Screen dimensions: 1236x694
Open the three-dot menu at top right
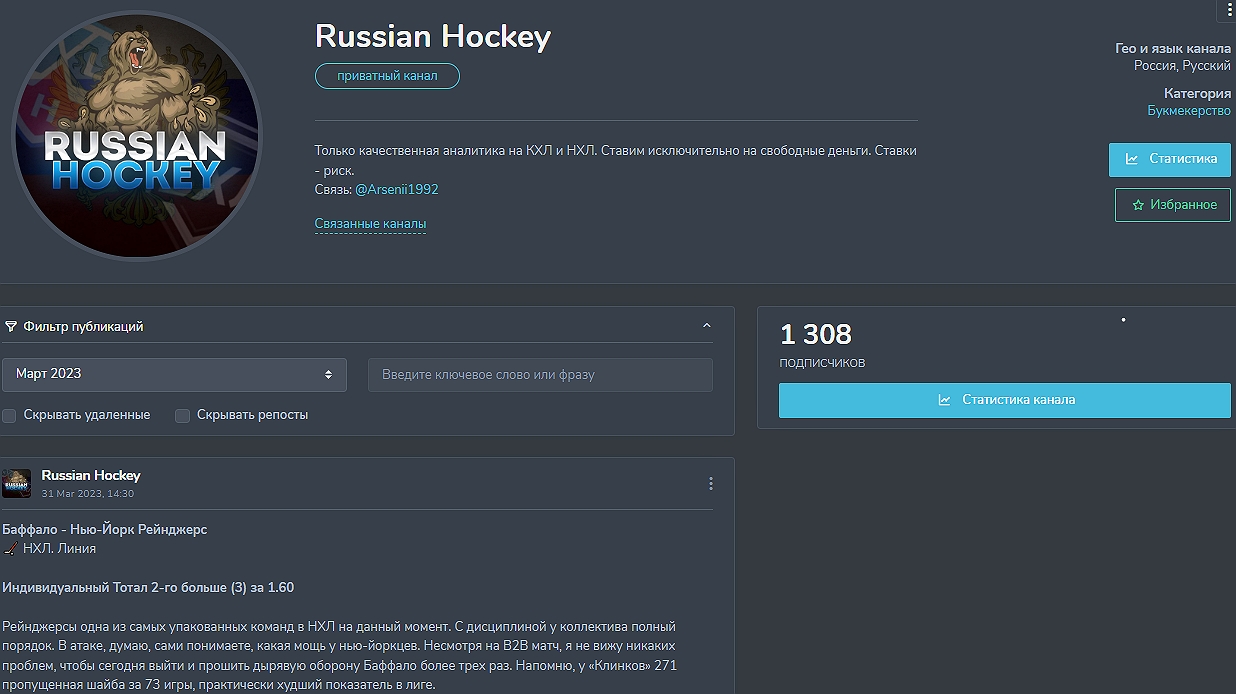pyautogui.click(x=1229, y=10)
